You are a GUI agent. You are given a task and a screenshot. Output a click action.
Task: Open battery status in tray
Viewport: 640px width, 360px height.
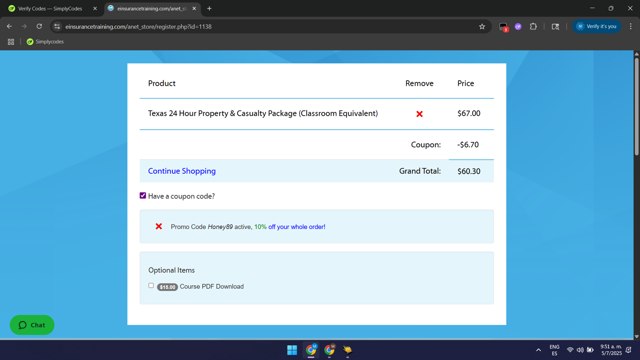point(590,350)
